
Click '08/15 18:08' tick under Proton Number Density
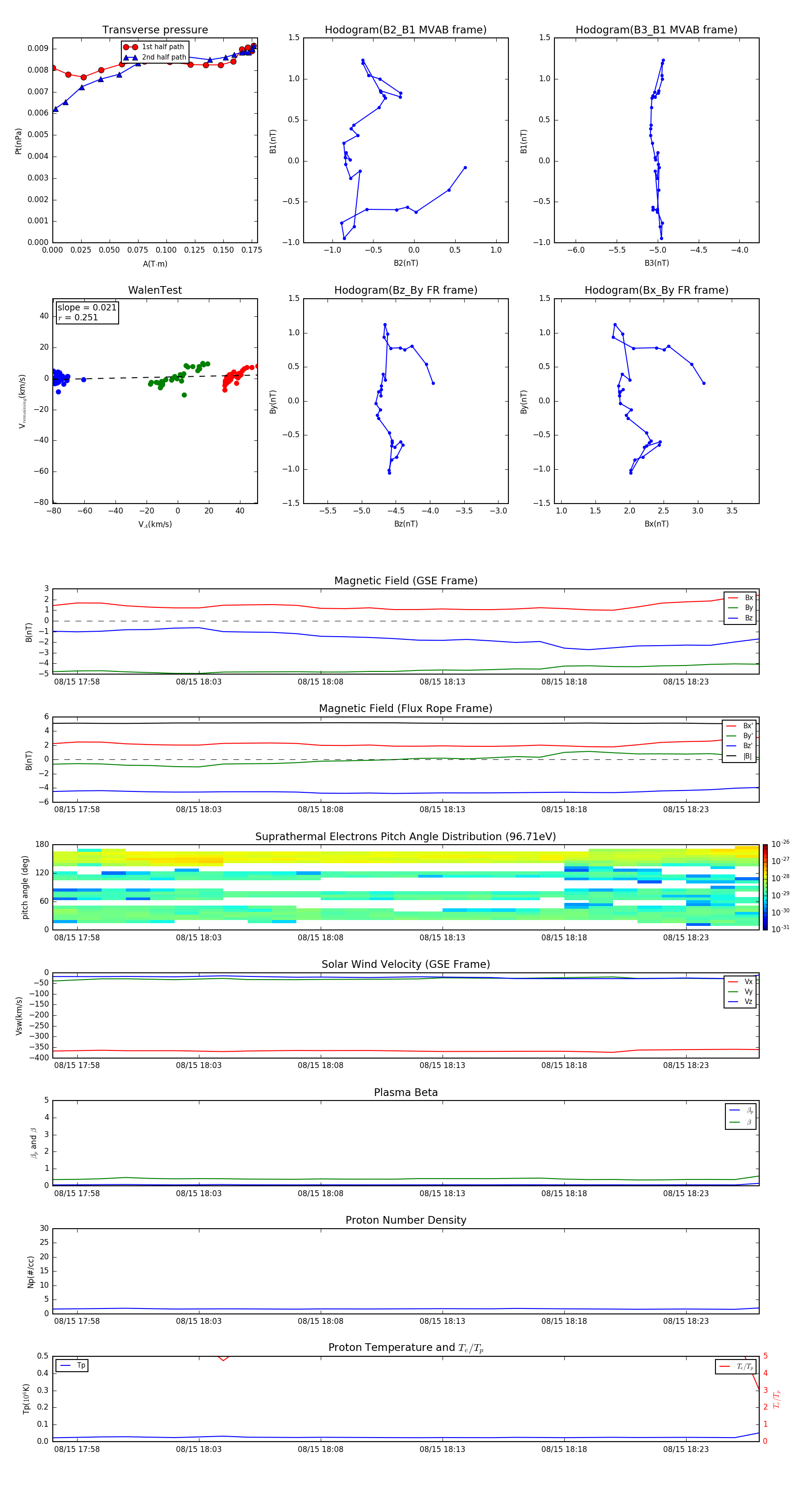(x=320, y=1321)
